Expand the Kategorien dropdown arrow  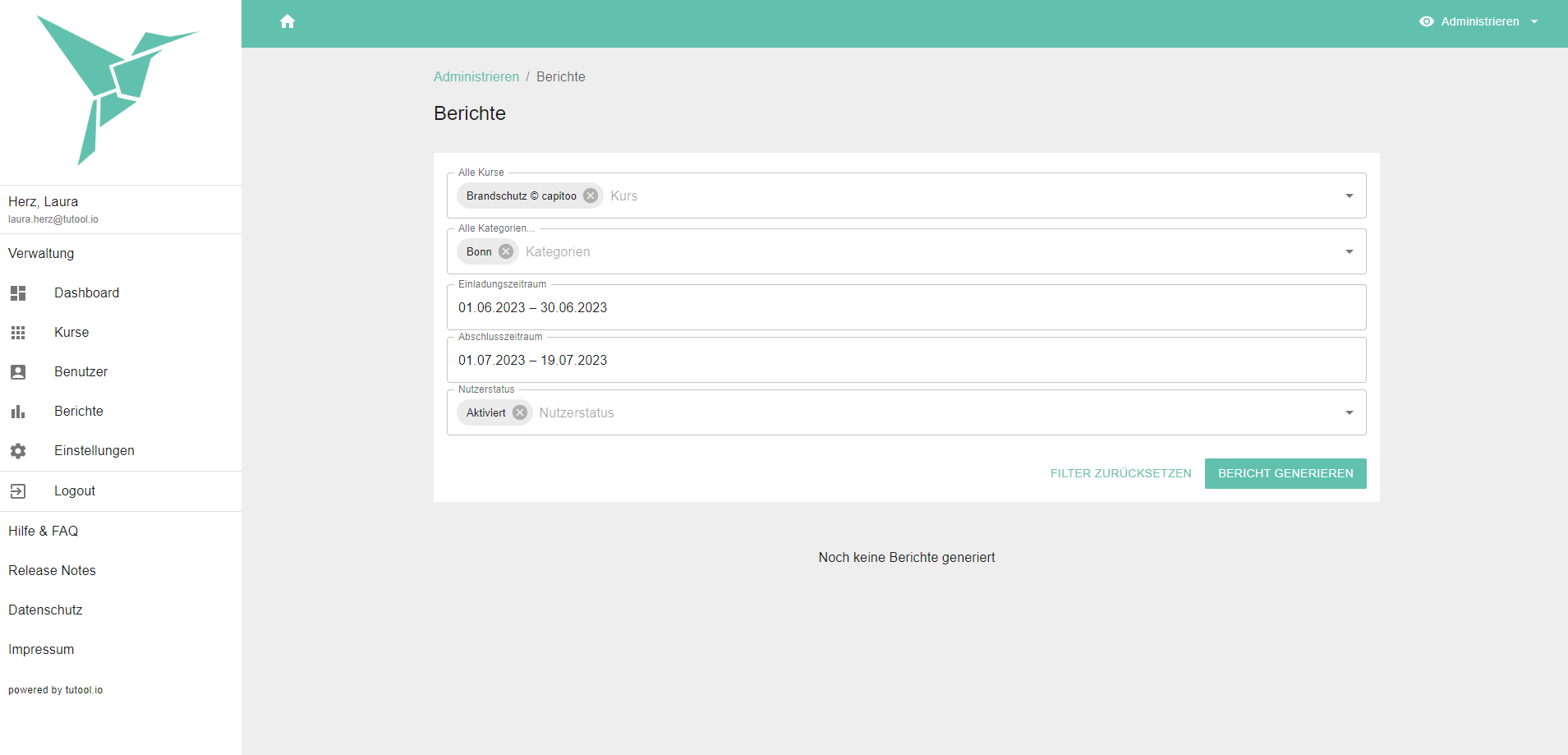[x=1349, y=251]
